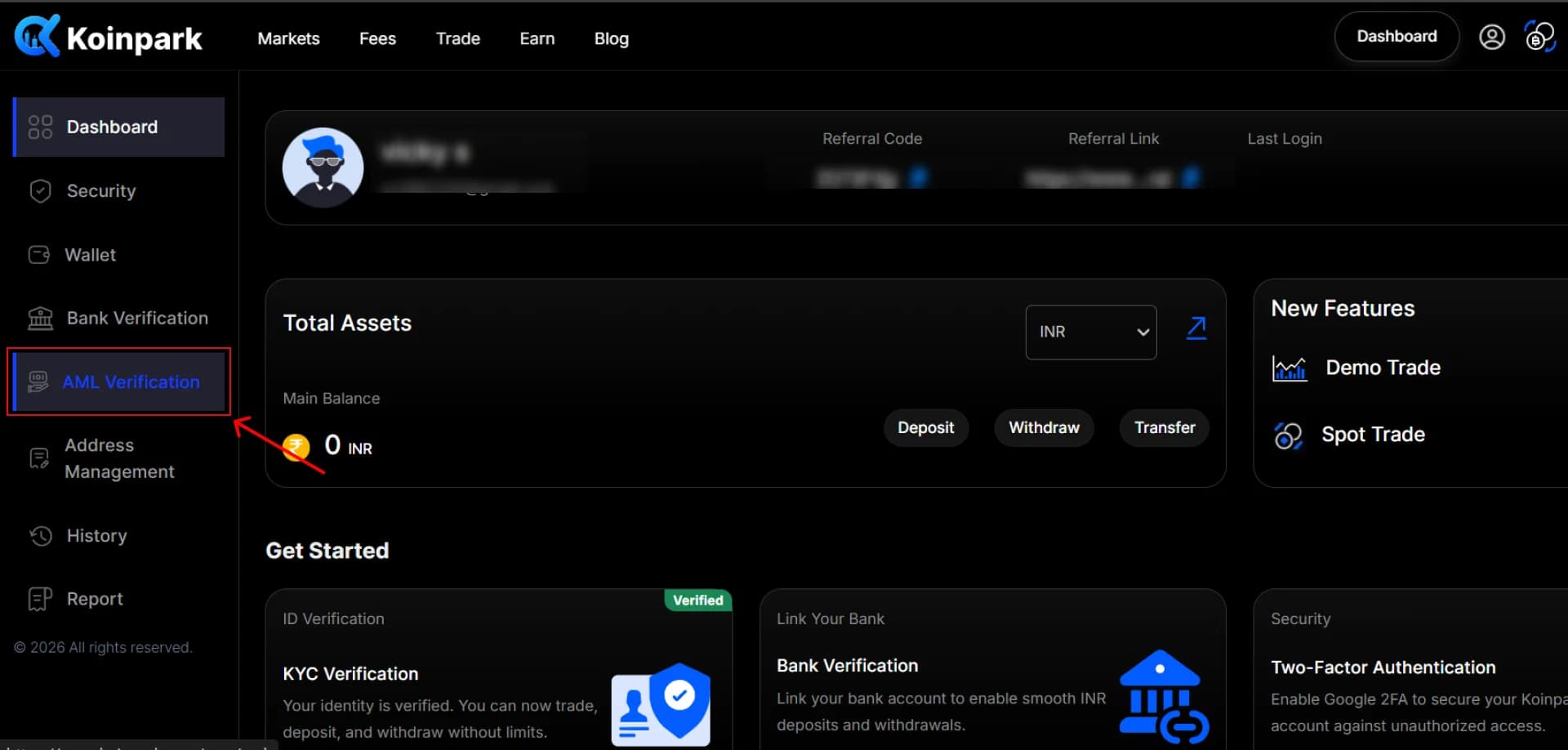The width and height of the screenshot is (1568, 750).
Task: Click the Two-Factor Authentication heading
Action: point(1383,667)
